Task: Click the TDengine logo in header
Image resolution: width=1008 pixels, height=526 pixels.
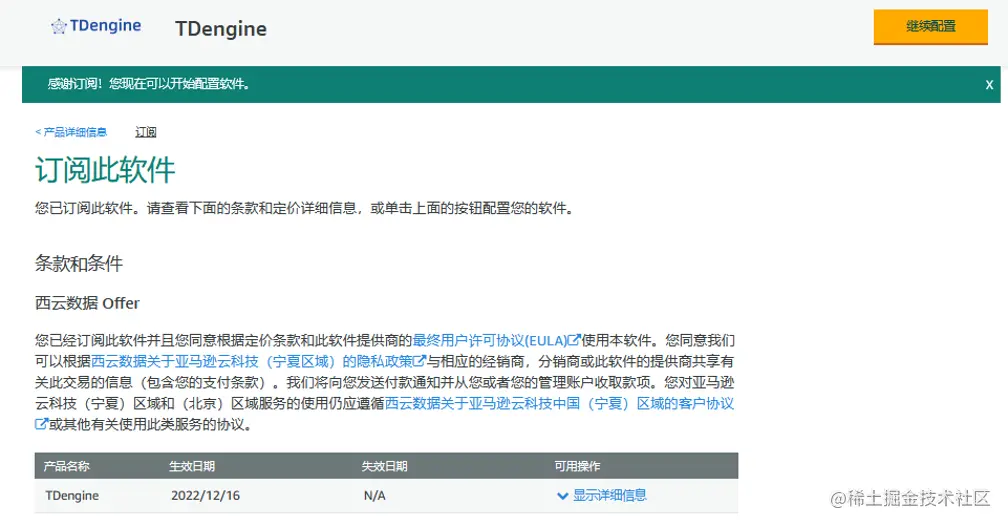Action: point(96,26)
